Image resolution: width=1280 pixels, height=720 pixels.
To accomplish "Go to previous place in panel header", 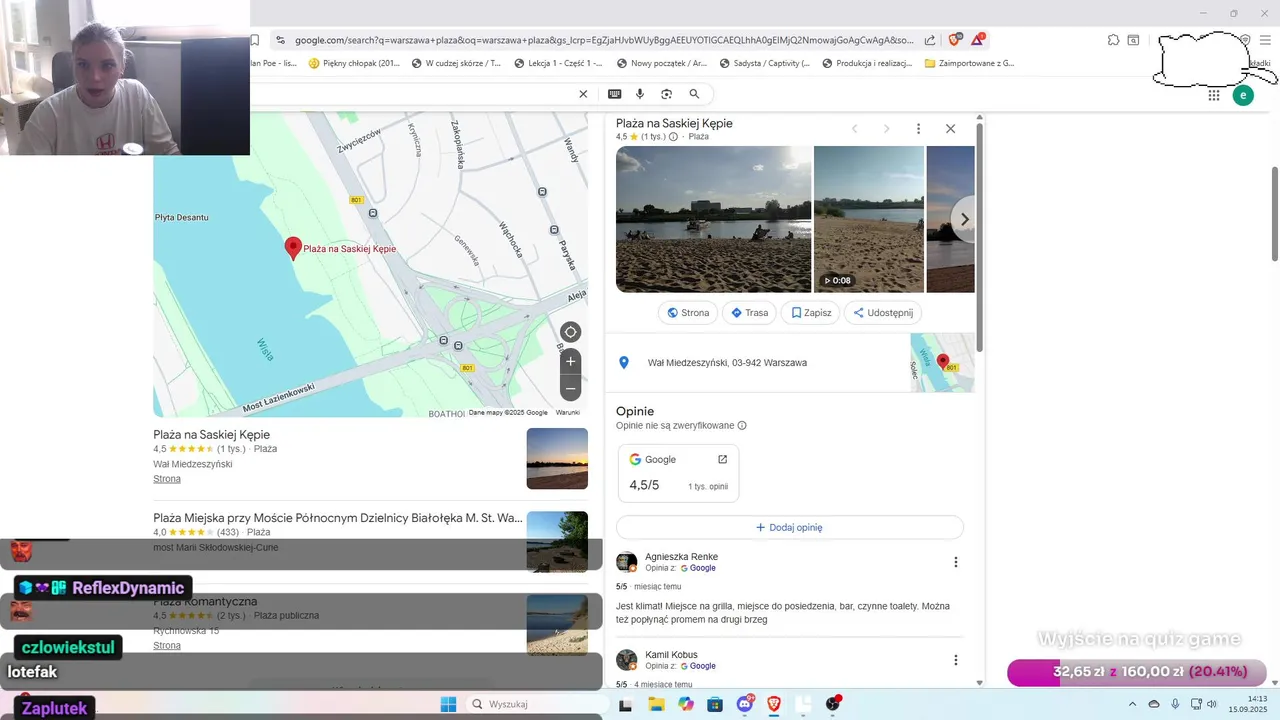I will coord(854,129).
